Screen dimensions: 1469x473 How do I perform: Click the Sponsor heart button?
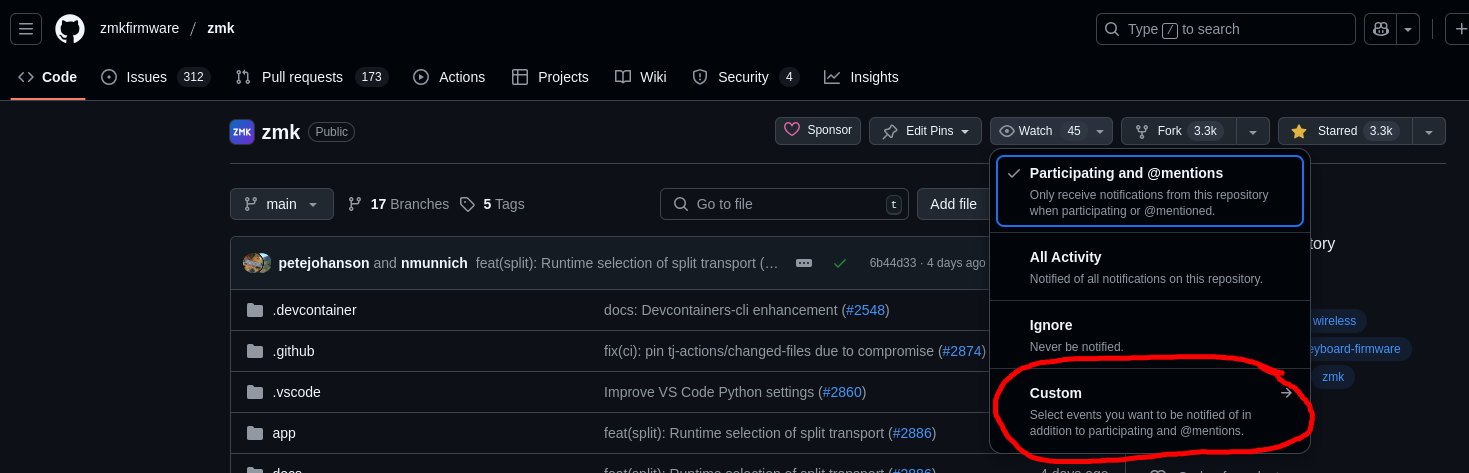tap(817, 131)
